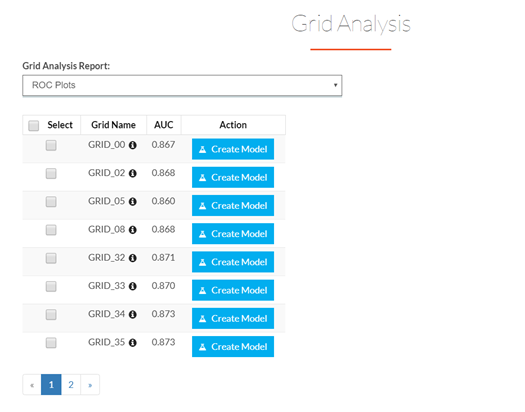Create Model for GRID_32
Screen dimensions: 525x412
[x=233, y=262]
